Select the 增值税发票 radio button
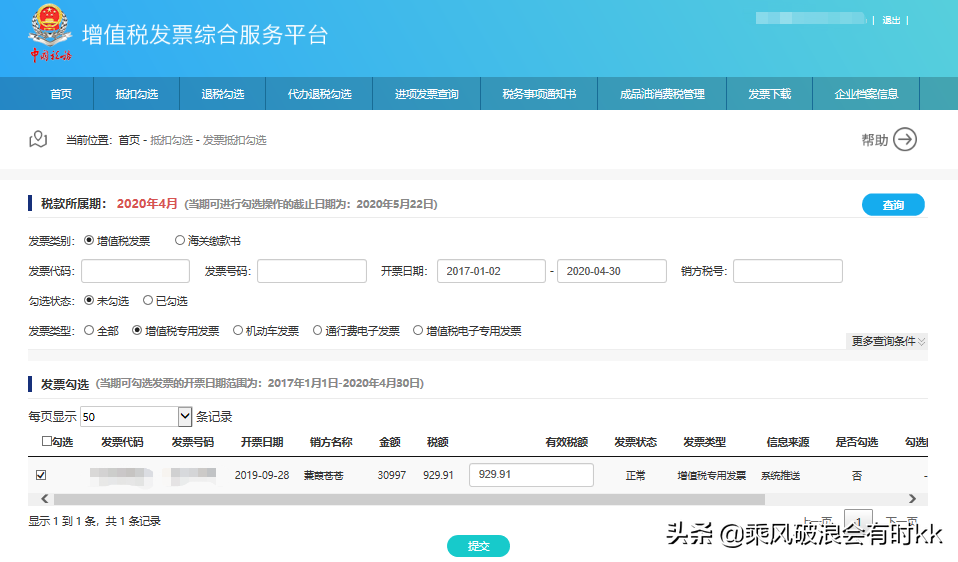Image resolution: width=958 pixels, height=562 pixels. 89,240
